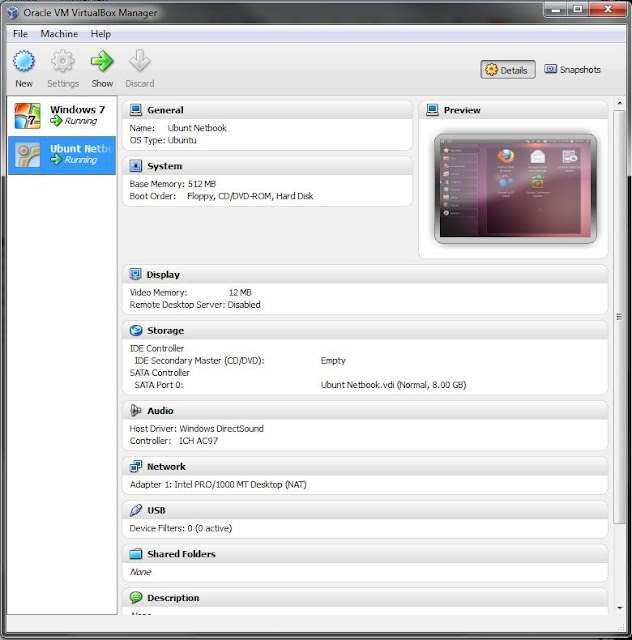Click Device Filters 0 (0 active) text
Screen dimensions: 632x640
click(x=180, y=528)
